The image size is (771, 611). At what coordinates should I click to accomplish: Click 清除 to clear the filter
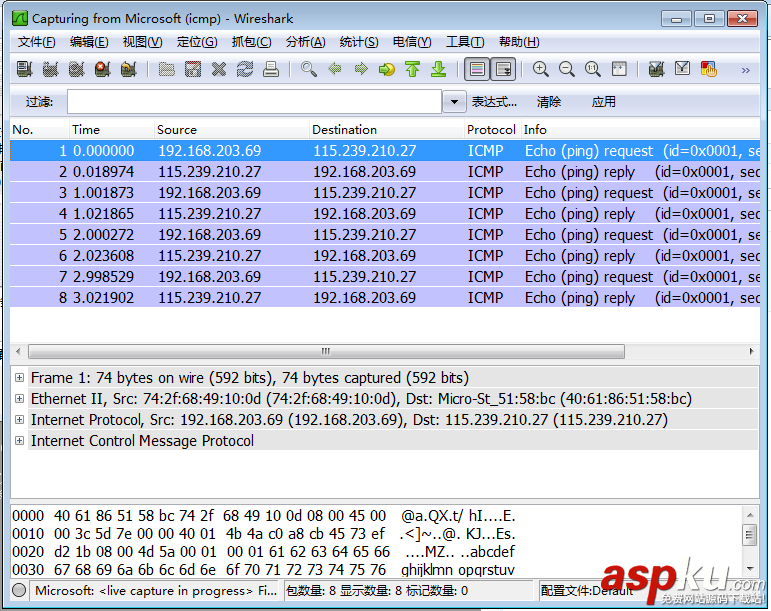click(x=549, y=102)
